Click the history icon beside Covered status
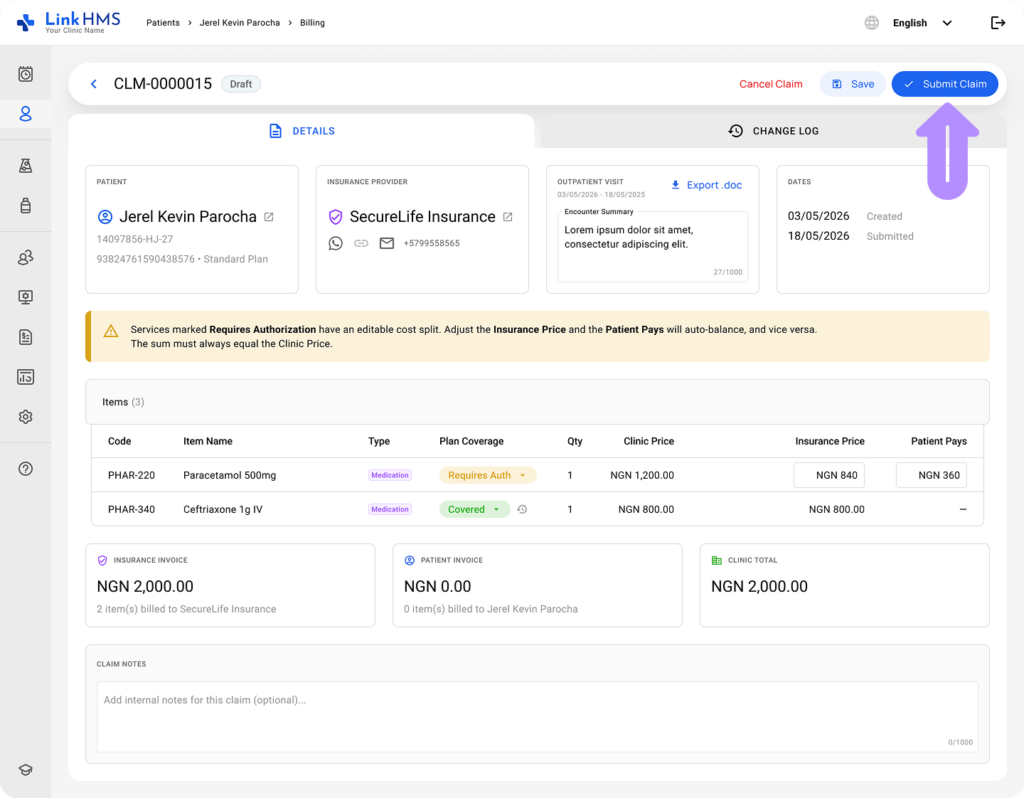 (x=522, y=509)
